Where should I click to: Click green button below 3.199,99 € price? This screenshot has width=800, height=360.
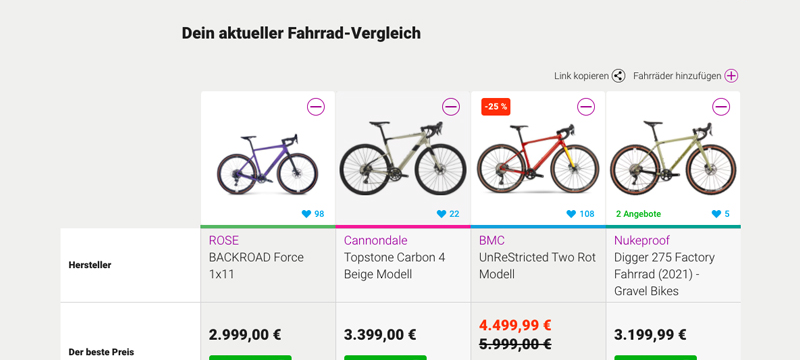point(656,357)
